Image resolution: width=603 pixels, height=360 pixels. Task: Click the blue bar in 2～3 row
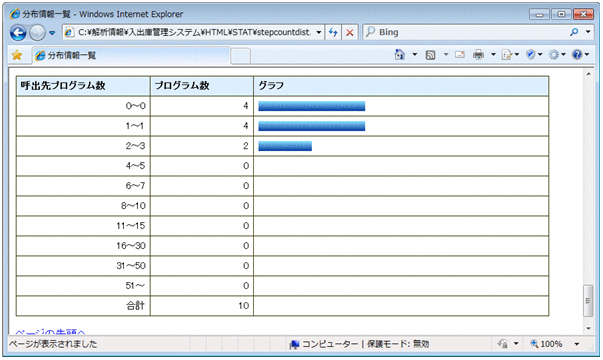pyautogui.click(x=285, y=146)
